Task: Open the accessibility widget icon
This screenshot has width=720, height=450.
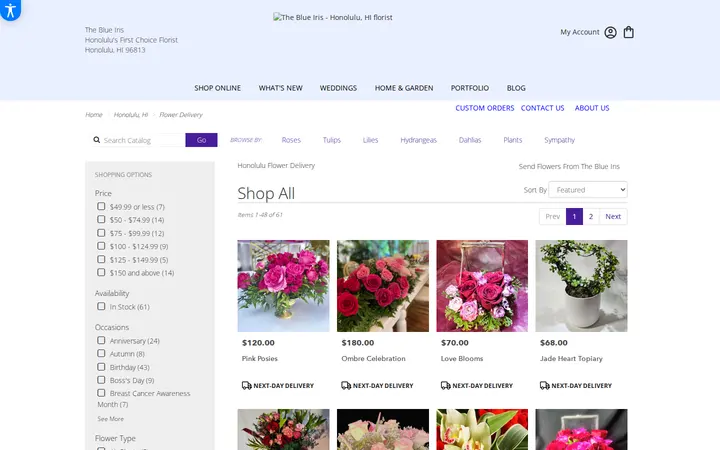Action: 10,9
